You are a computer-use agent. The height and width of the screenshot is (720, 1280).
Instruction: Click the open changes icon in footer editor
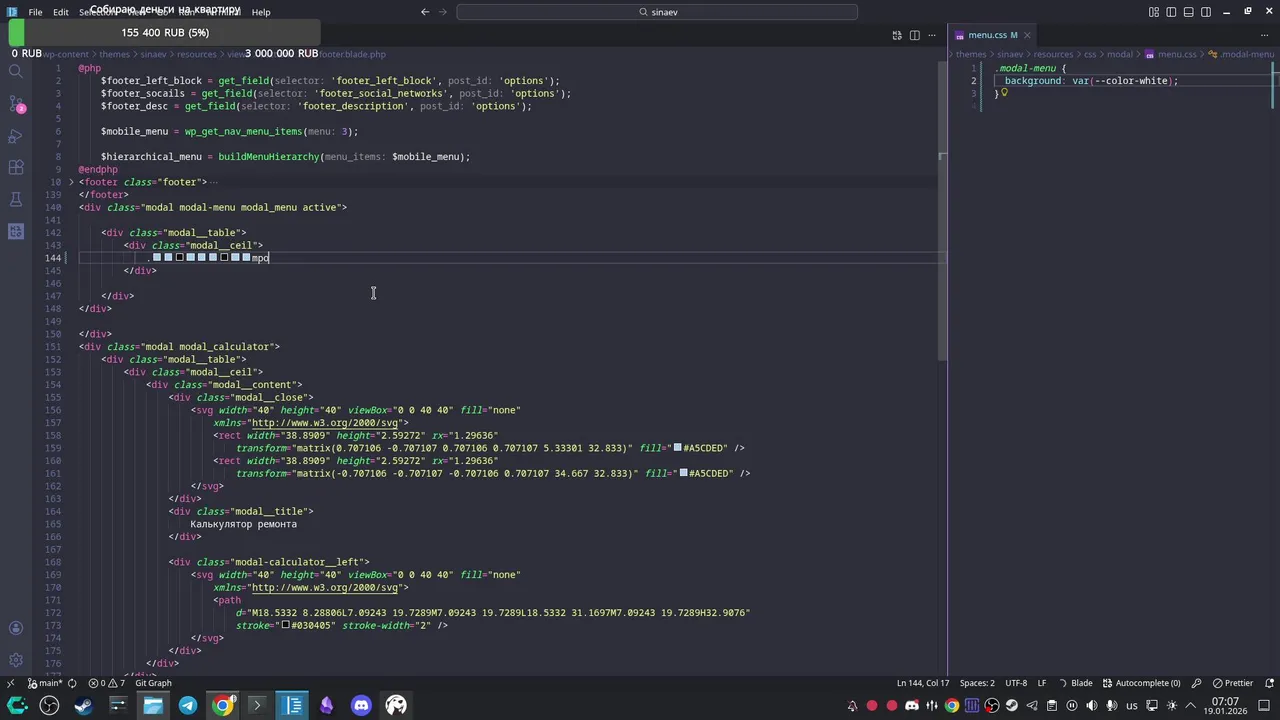pyautogui.click(x=897, y=35)
